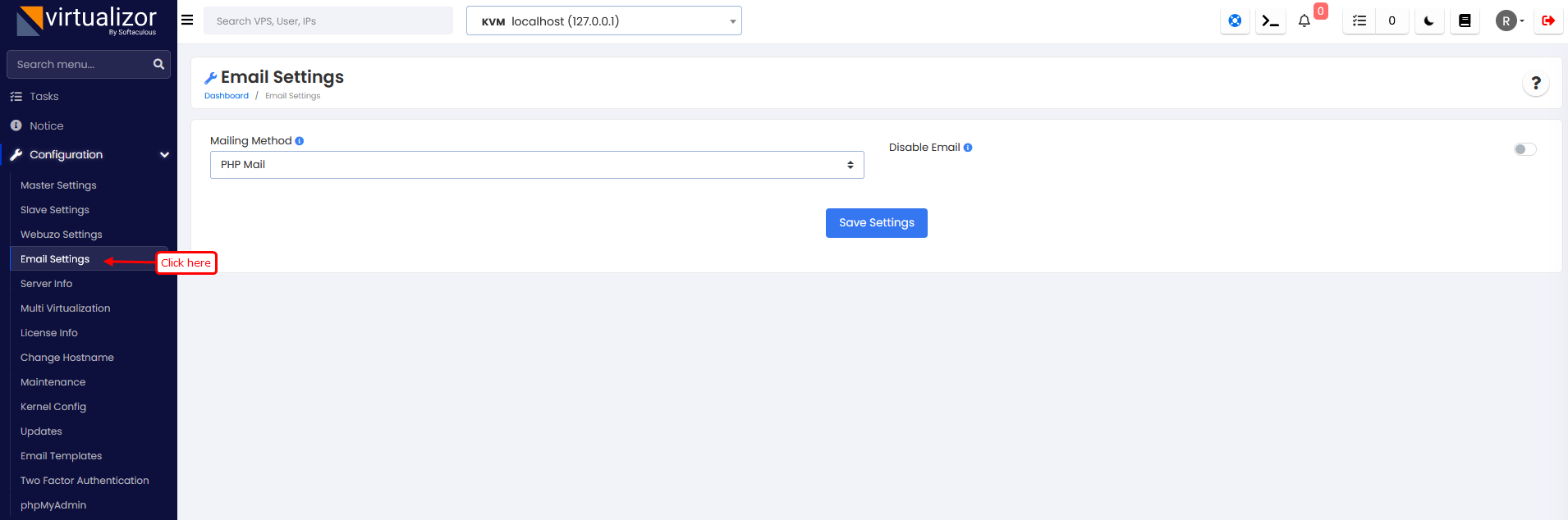1568x520 pixels.
Task: Open the documentation book icon
Action: click(x=1465, y=21)
